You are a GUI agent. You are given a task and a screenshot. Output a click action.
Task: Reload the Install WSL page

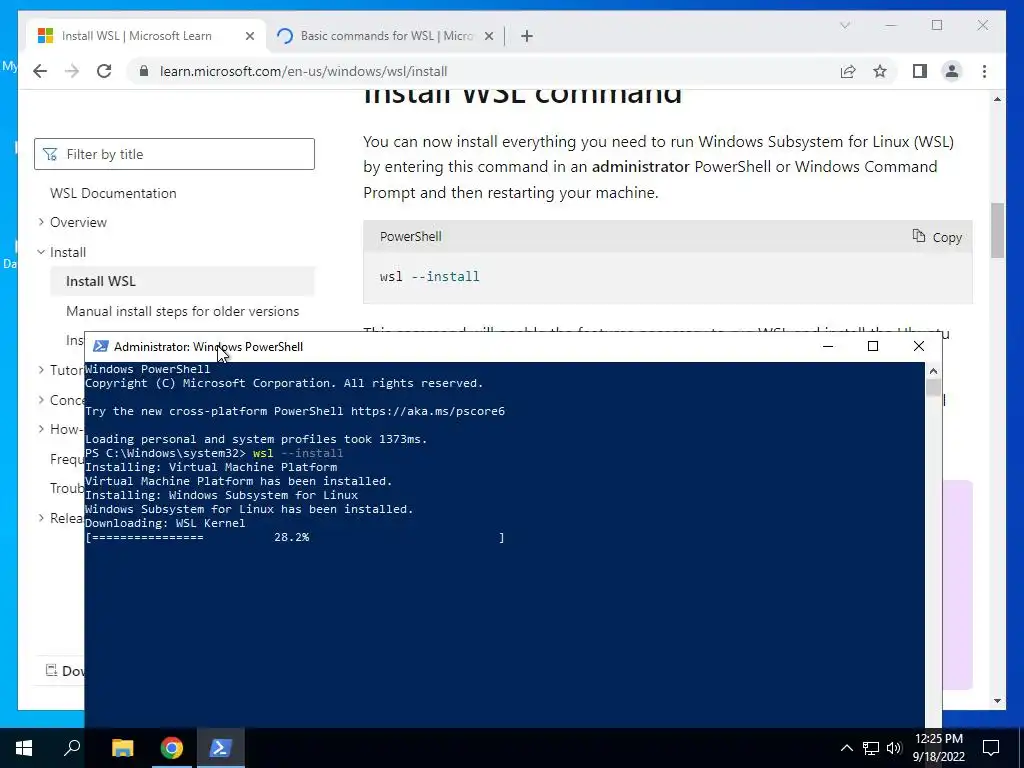click(104, 71)
